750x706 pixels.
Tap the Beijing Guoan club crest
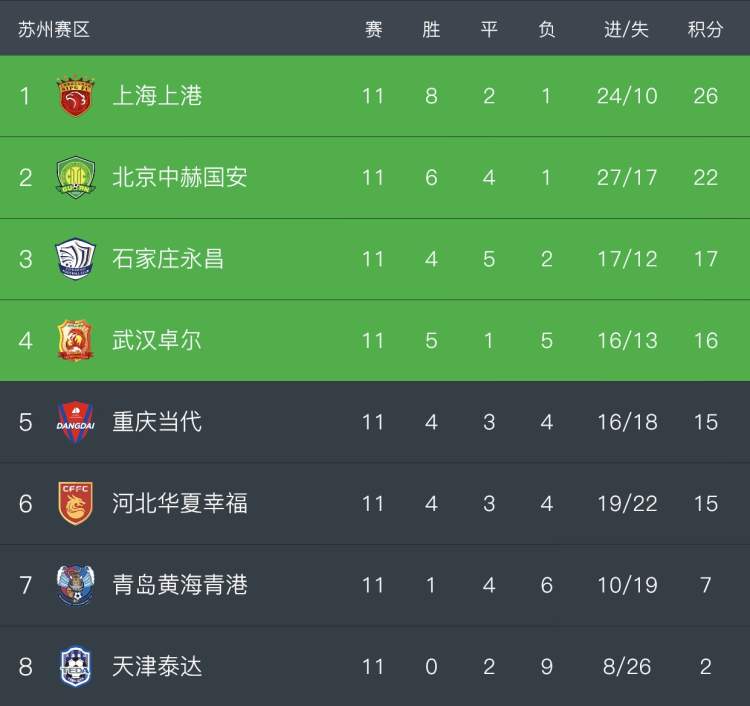coord(76,177)
